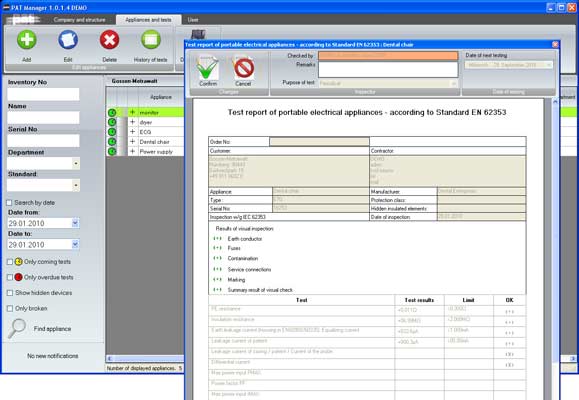
Task: Switch to Company and structure tab
Action: click(79, 20)
